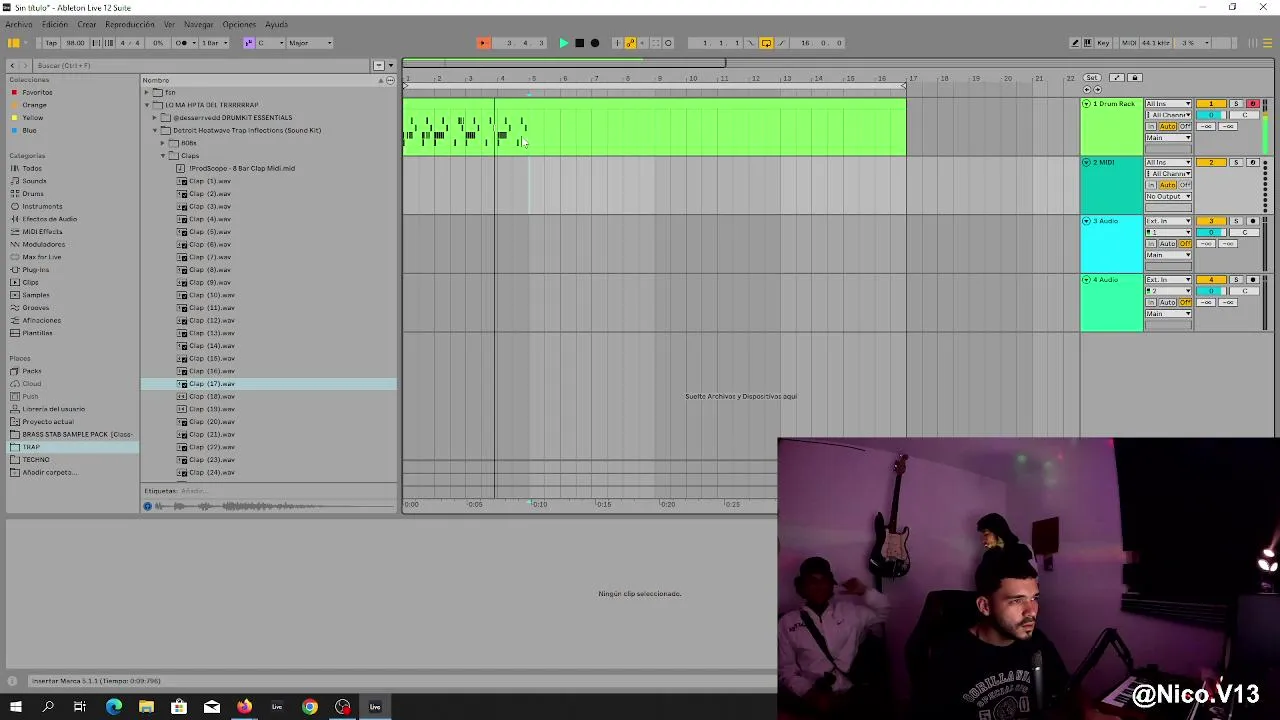Open the Grooves category

point(36,308)
